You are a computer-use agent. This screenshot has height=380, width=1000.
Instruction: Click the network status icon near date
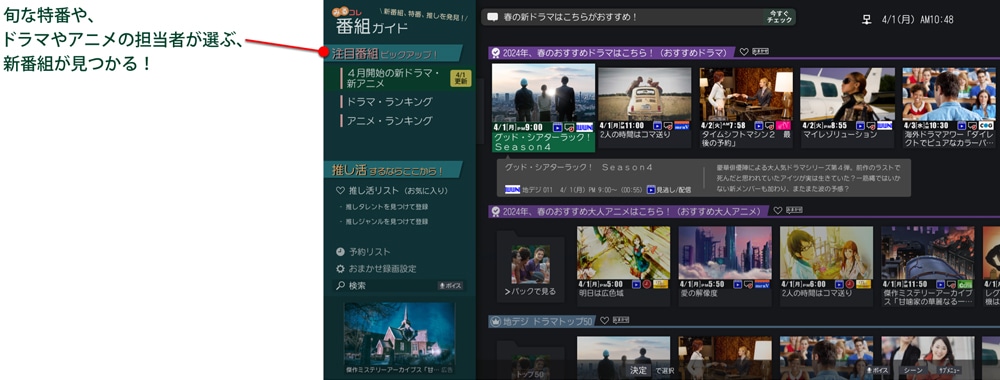point(866,19)
